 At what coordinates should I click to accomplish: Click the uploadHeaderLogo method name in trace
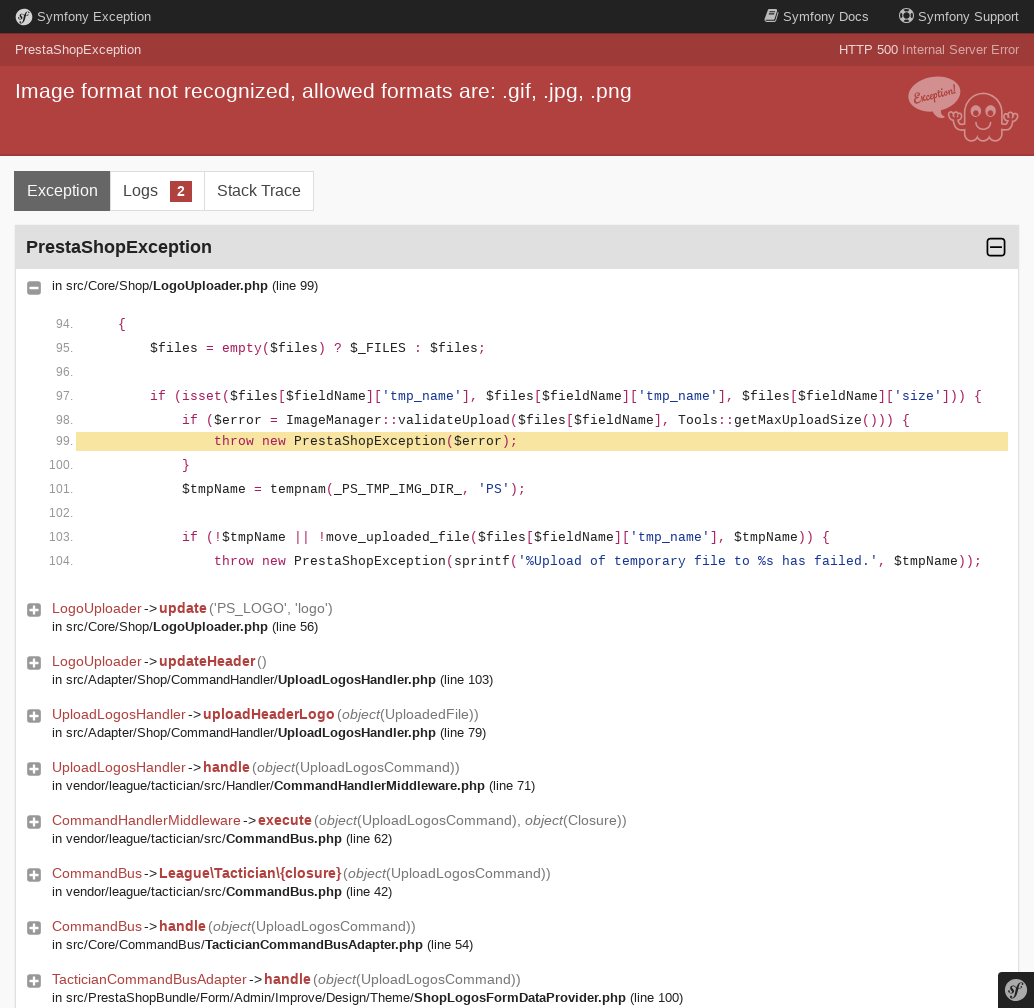pyautogui.click(x=268, y=715)
